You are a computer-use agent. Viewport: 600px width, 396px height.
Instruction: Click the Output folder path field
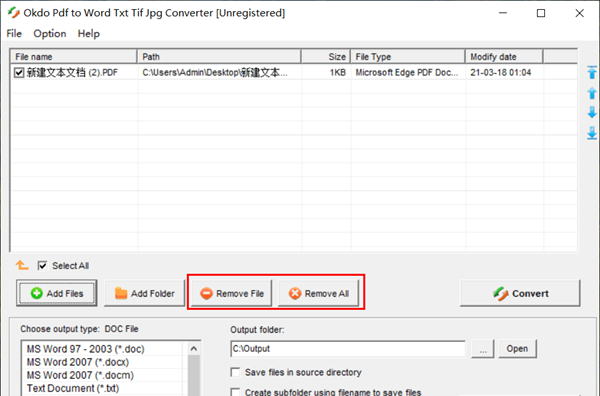click(348, 349)
